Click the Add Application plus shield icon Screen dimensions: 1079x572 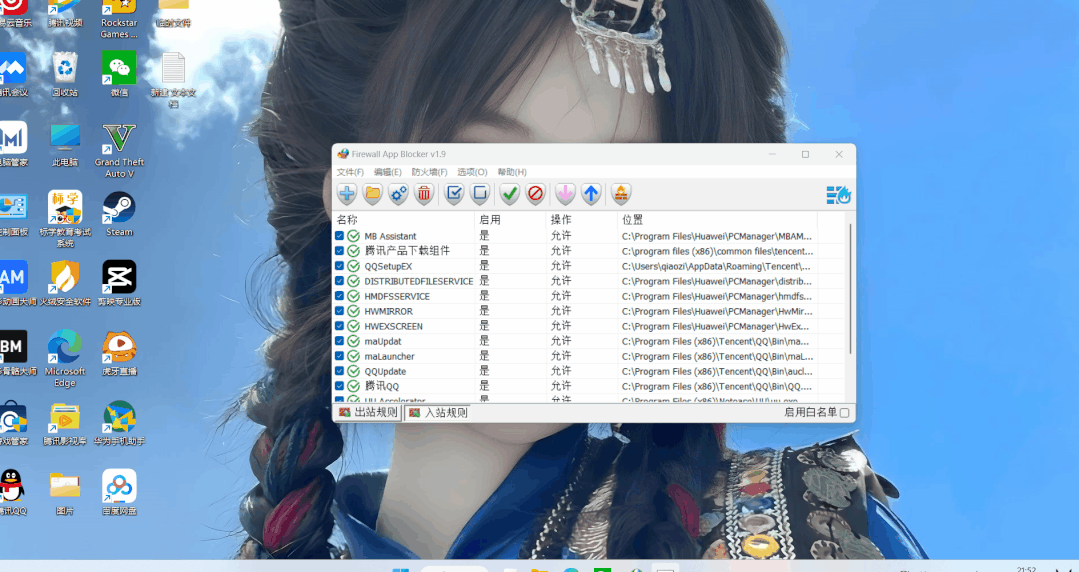pyautogui.click(x=347, y=194)
